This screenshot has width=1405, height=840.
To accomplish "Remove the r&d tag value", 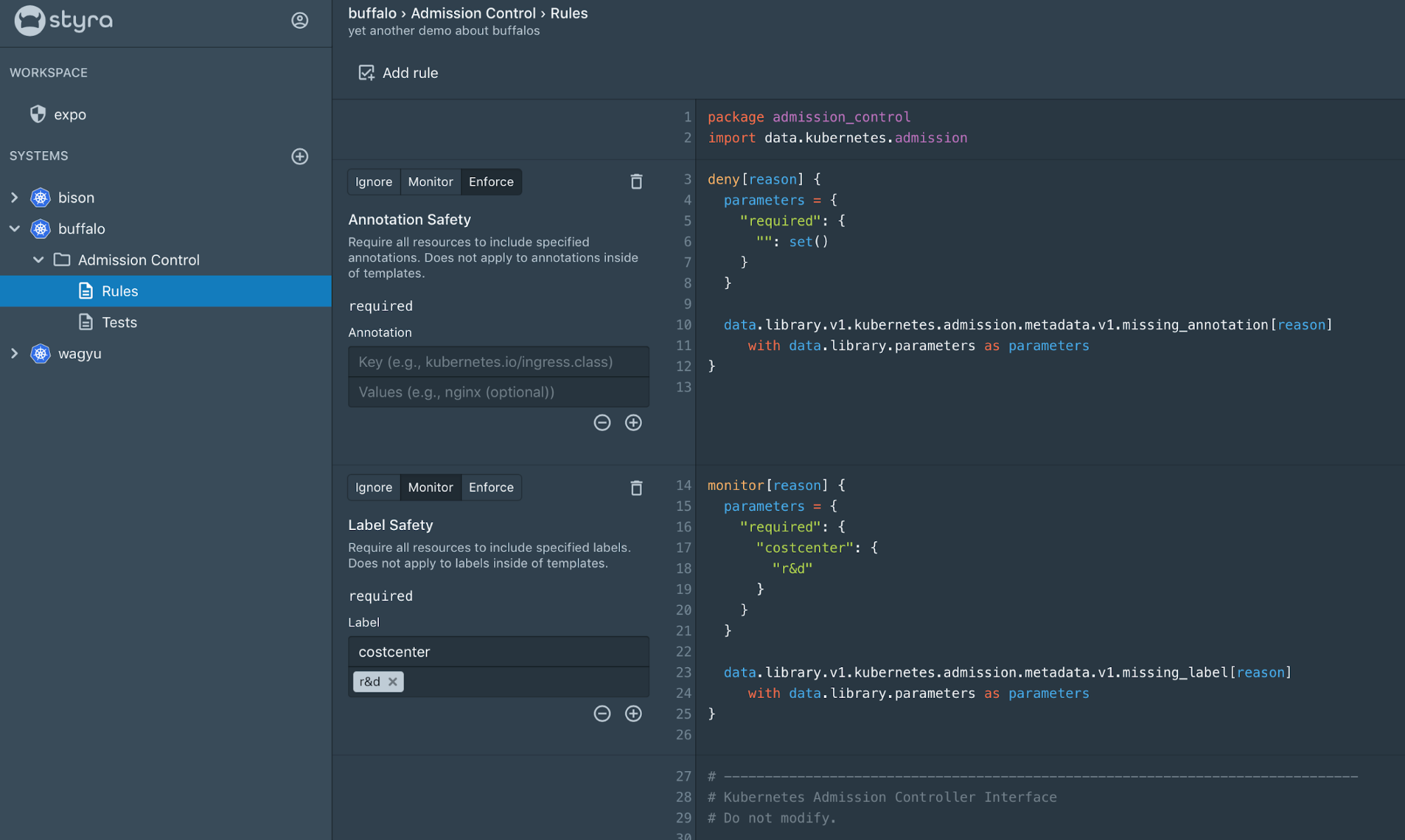I will (x=393, y=682).
